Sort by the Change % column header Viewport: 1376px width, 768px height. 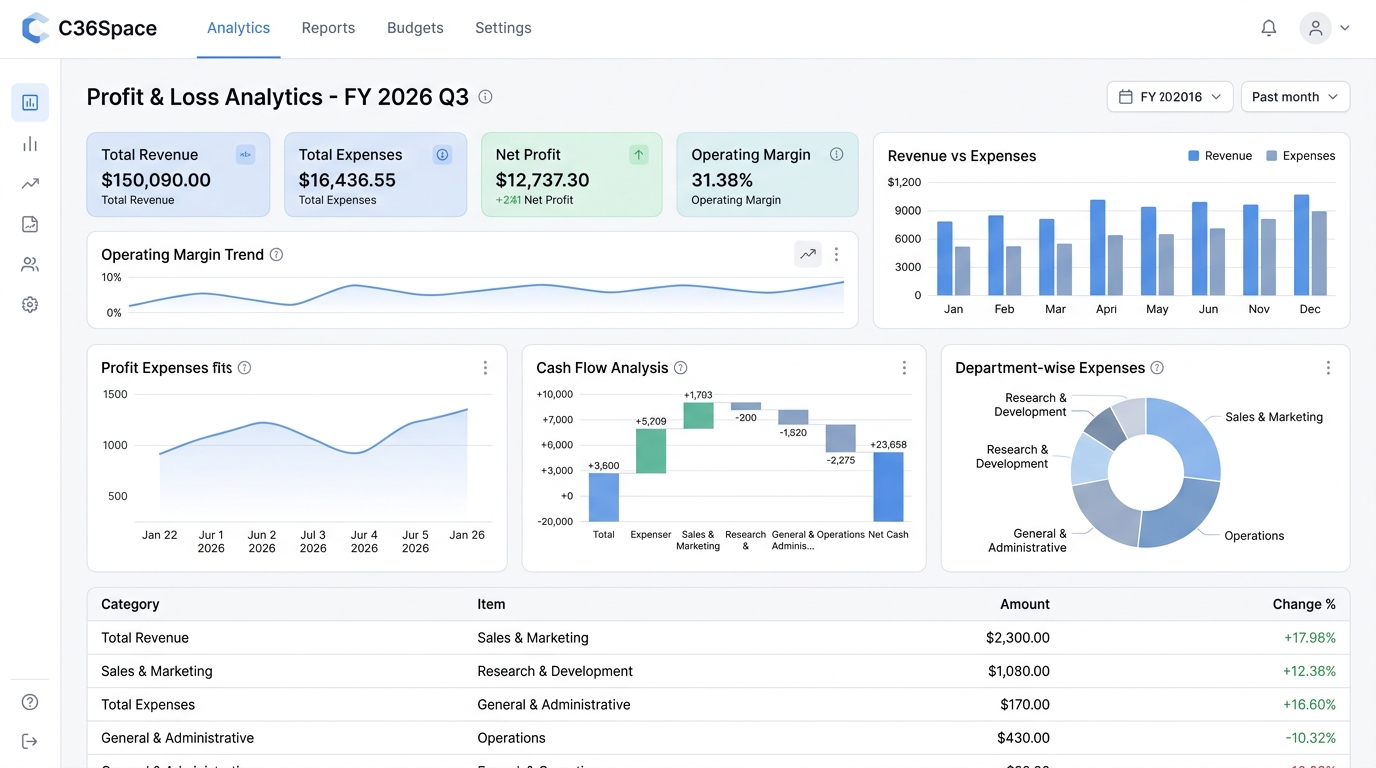click(1304, 604)
